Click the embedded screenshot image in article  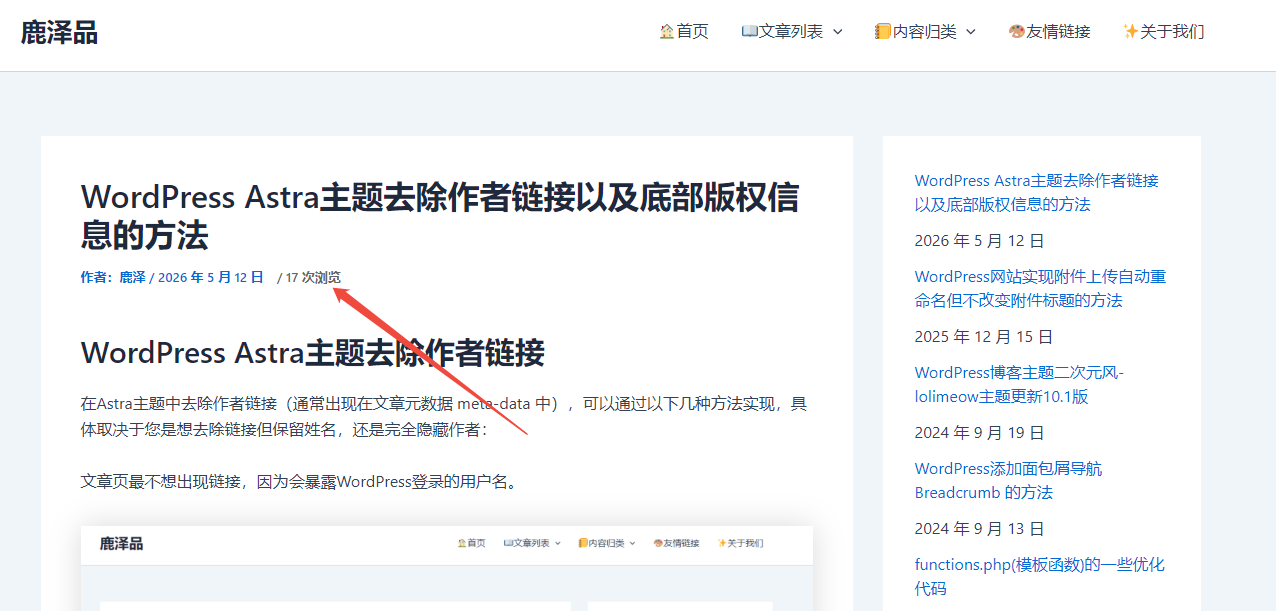point(447,568)
